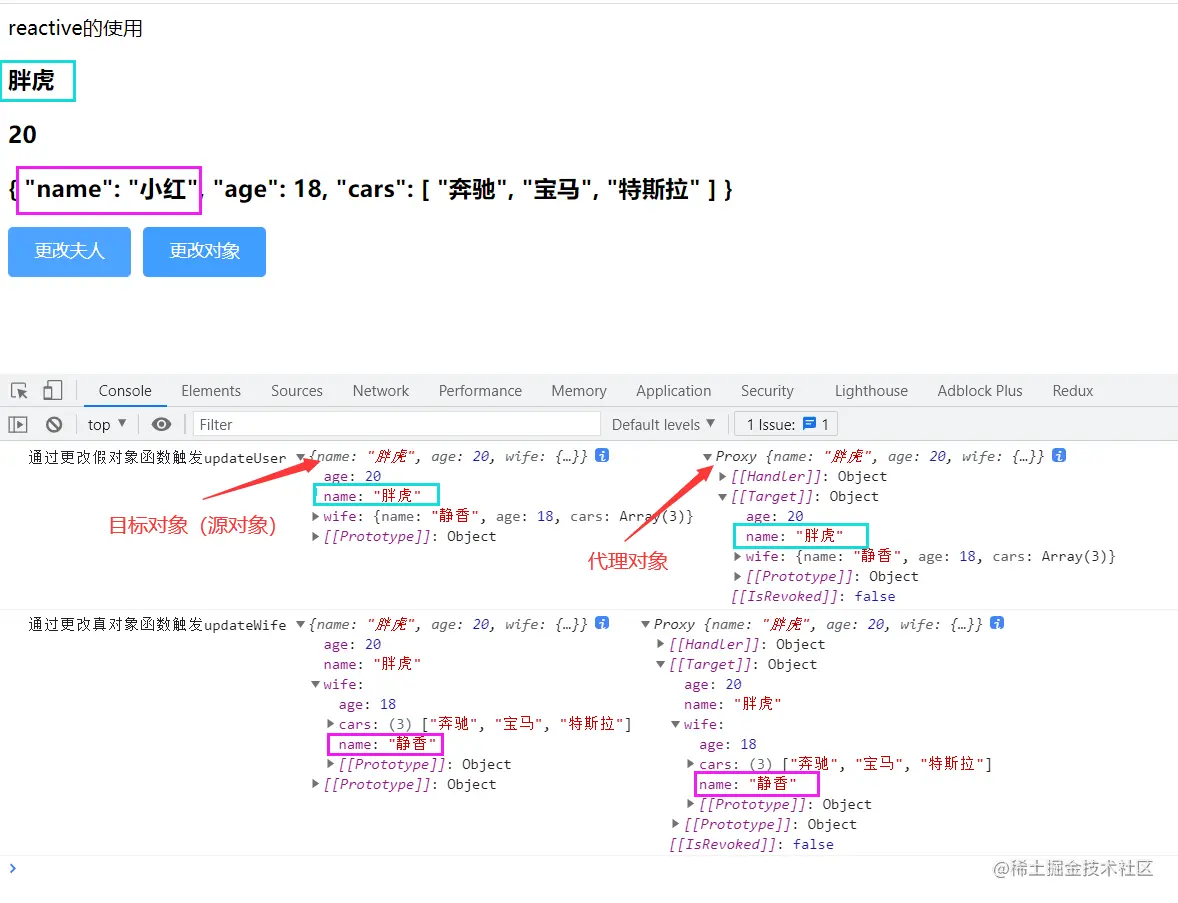This screenshot has width=1178, height=903.
Task: Create a live expression with the eye icon
Action: click(161, 424)
